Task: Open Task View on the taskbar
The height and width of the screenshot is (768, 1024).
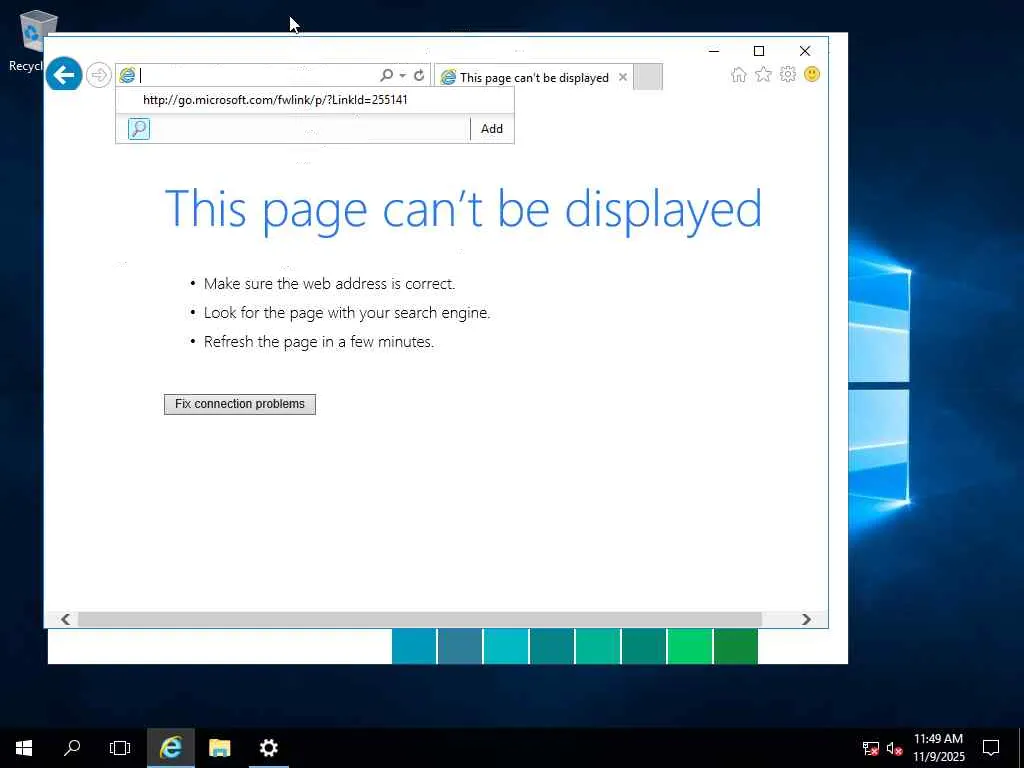Action: [x=120, y=748]
